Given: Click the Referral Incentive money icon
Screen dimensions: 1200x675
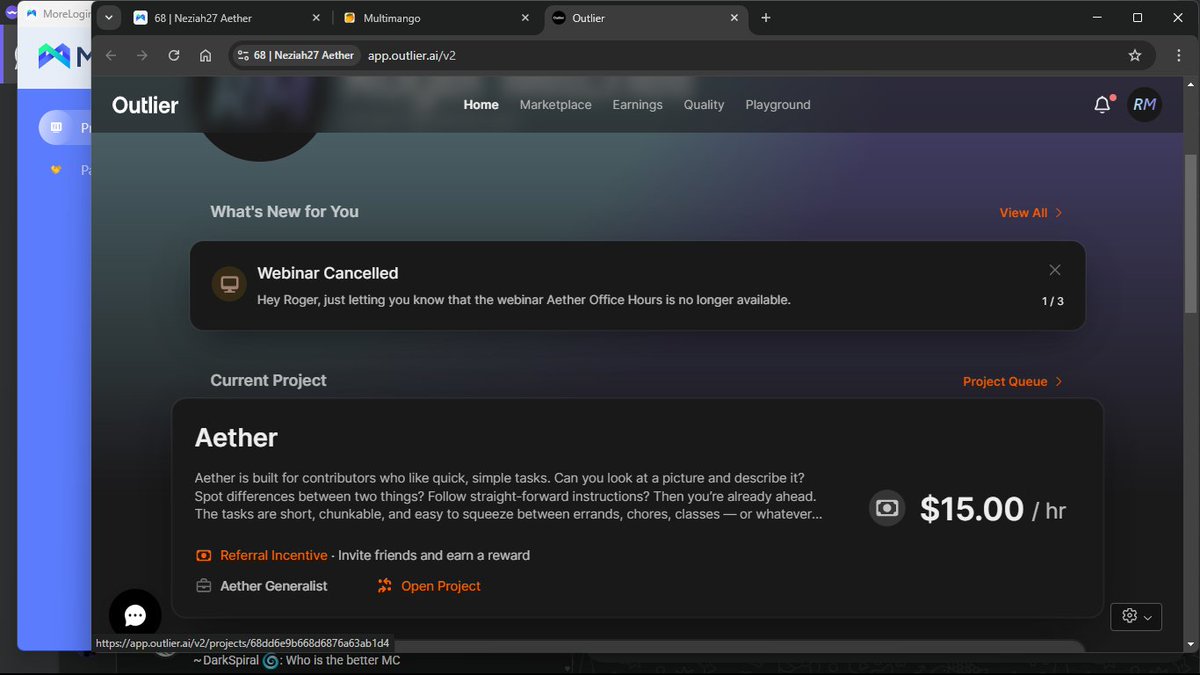Looking at the screenshot, I should click(x=204, y=555).
